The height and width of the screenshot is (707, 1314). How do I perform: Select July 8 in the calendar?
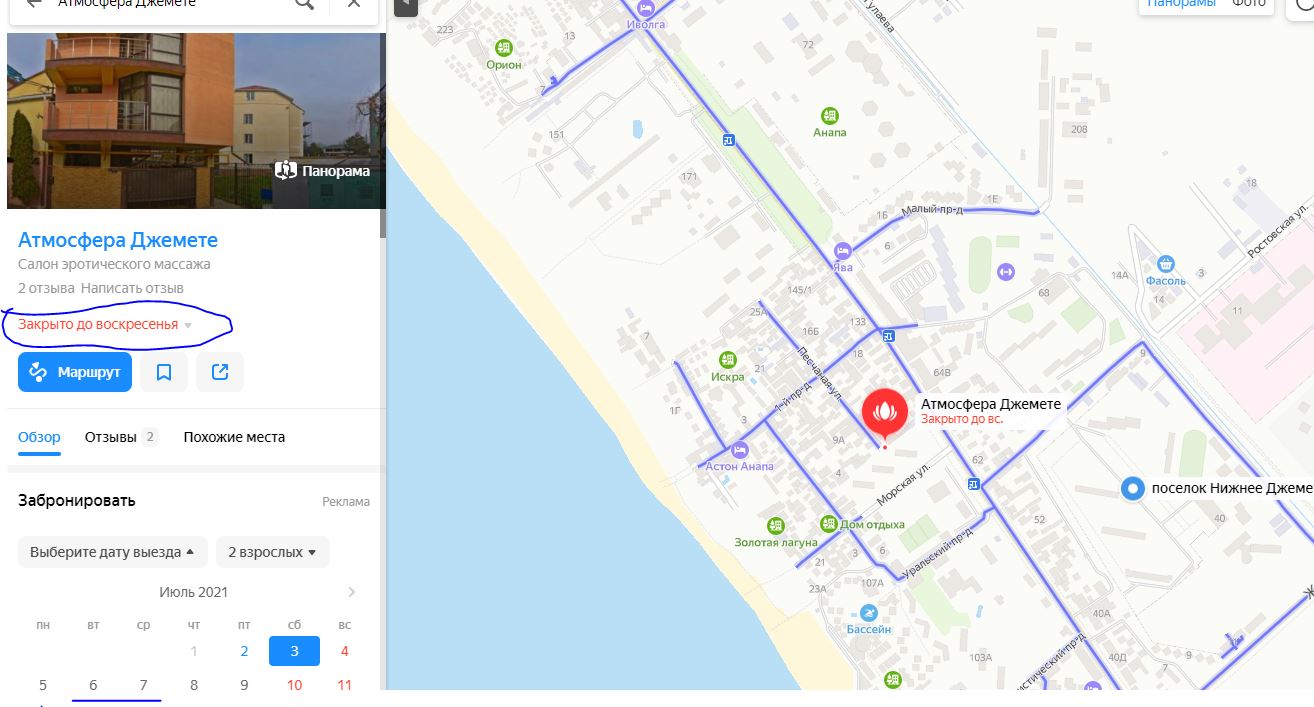[x=194, y=685]
